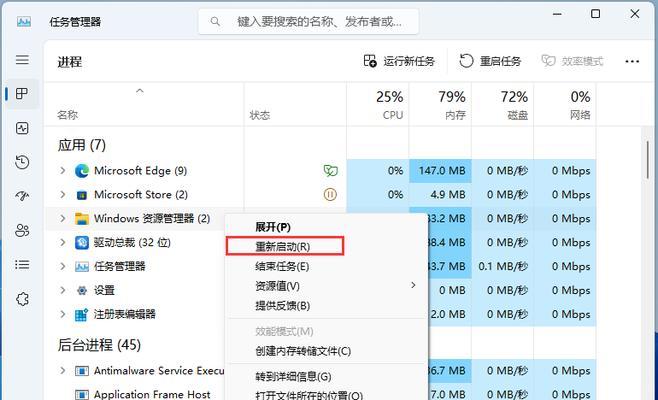Image resolution: width=658 pixels, height=400 pixels.
Task: Click the search magnifier icon
Action: pos(215,21)
